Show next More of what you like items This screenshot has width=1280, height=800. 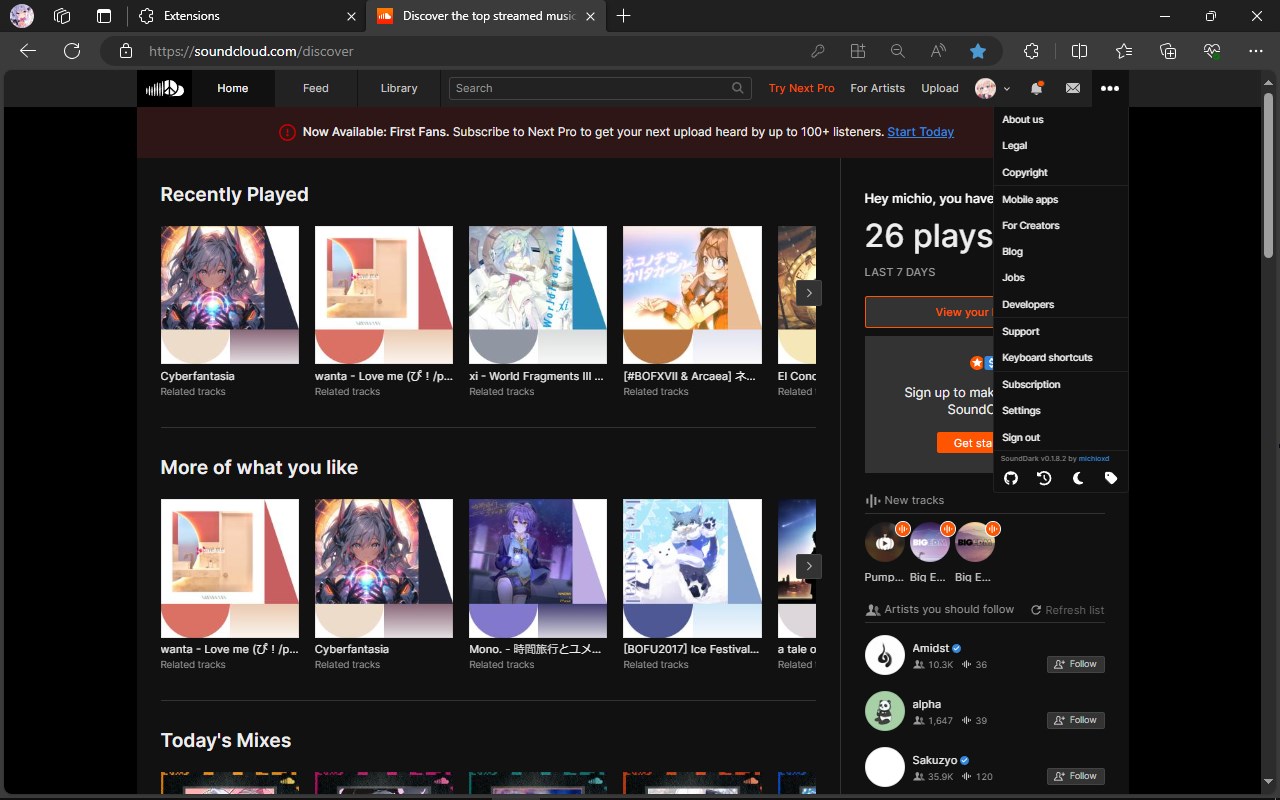[x=809, y=566]
